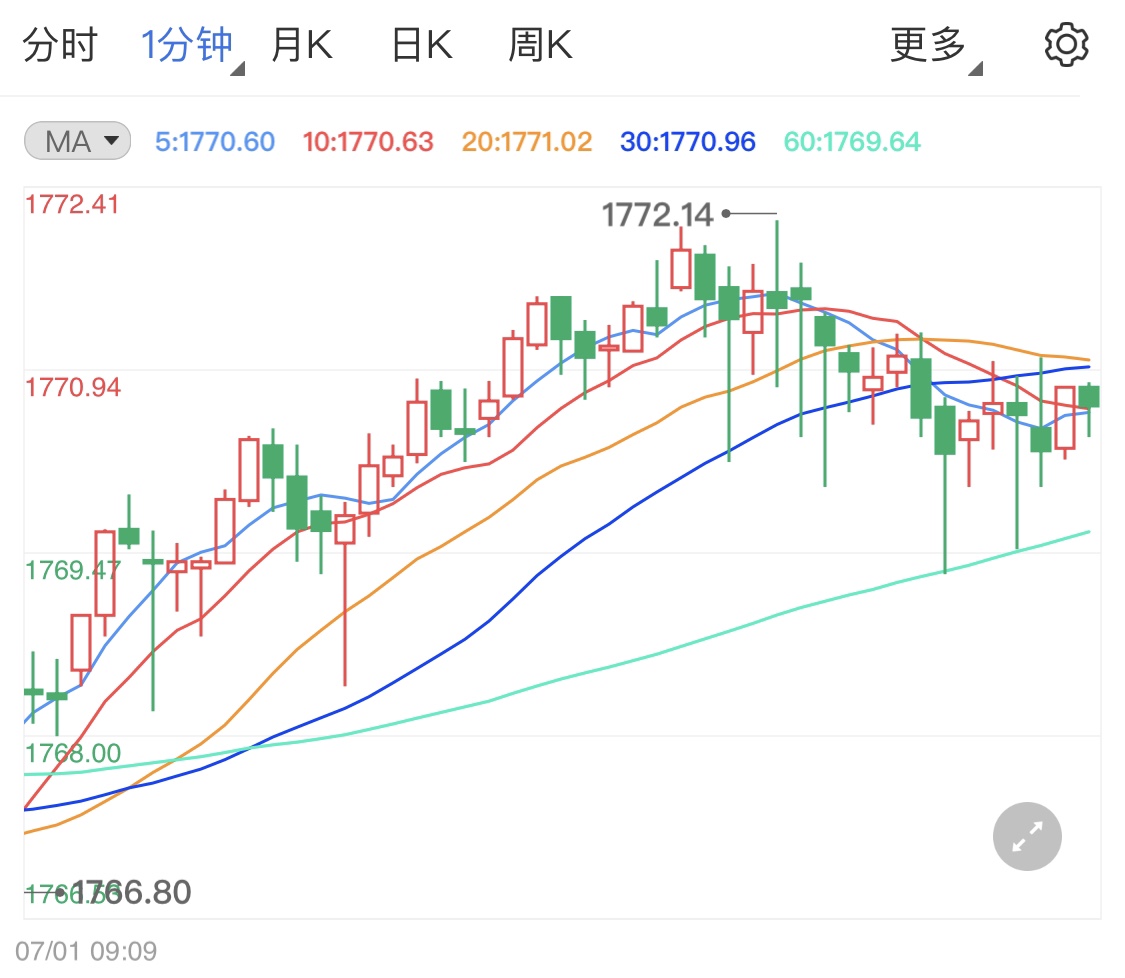Click the 60:1769.64 MA value
Viewport: 1125px width, 978px height.
pos(852,141)
